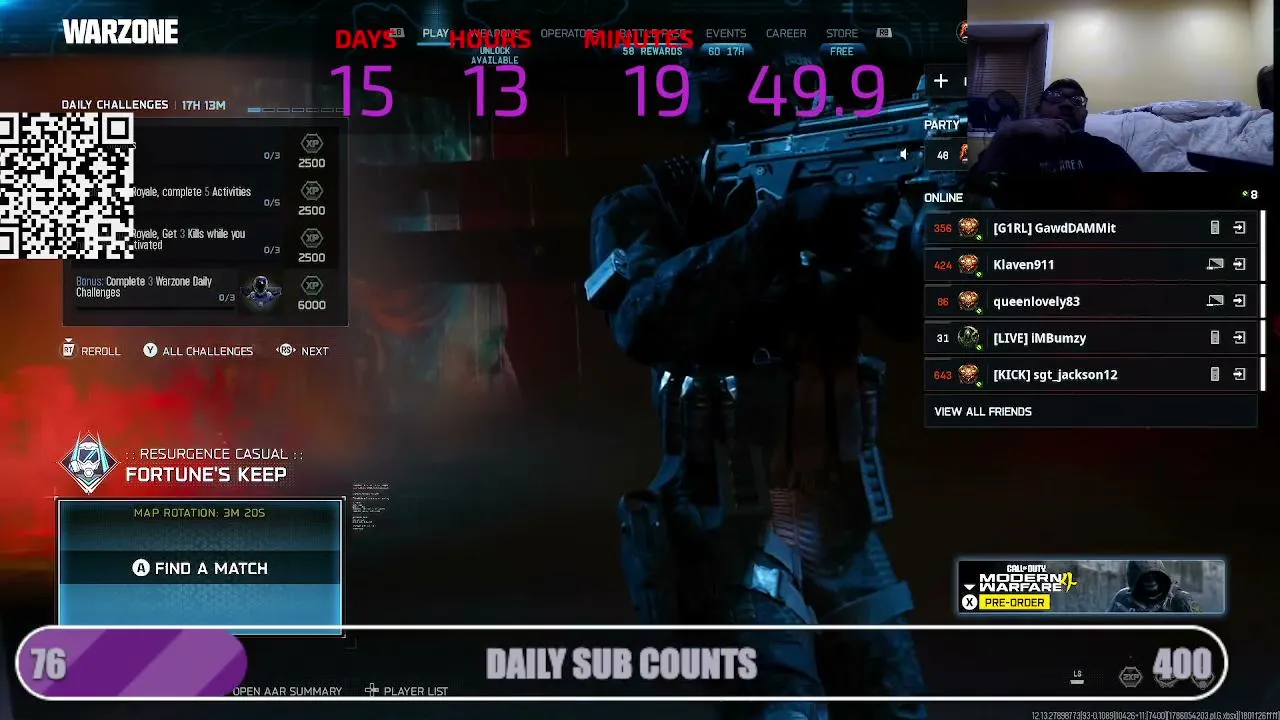
Task: Join queenlovely83 using the join icon
Action: tap(1239, 301)
